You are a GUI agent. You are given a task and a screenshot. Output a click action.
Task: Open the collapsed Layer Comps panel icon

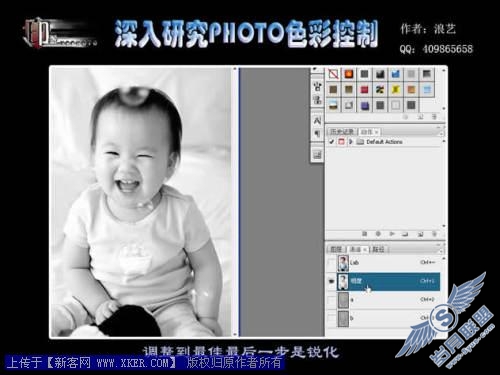317,154
